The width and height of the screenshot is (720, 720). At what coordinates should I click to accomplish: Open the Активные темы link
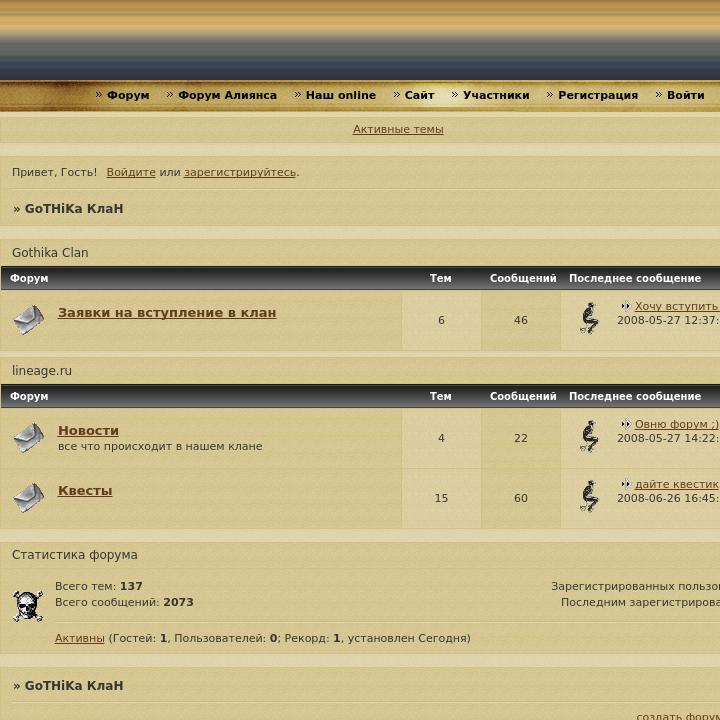pyautogui.click(x=398, y=129)
